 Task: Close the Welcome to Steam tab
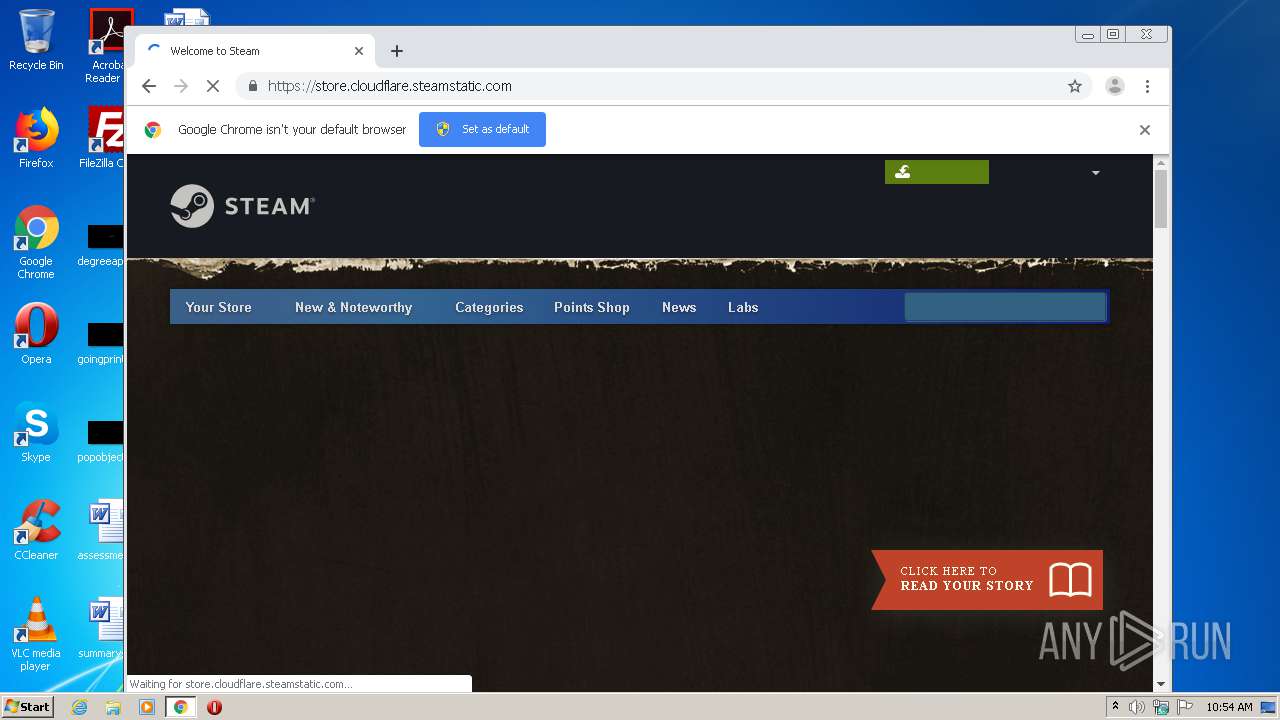359,51
